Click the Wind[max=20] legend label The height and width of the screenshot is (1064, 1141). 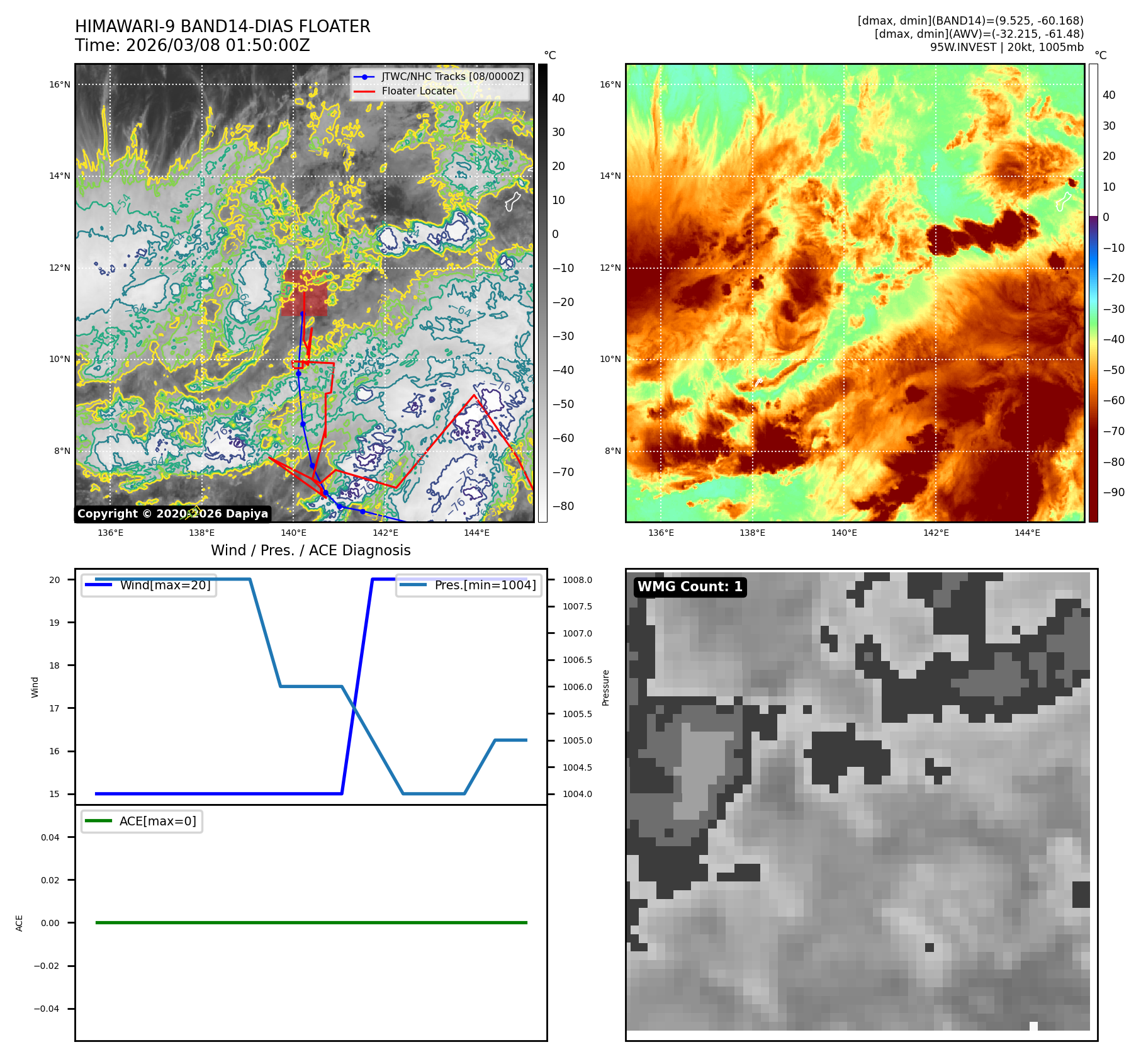165,585
